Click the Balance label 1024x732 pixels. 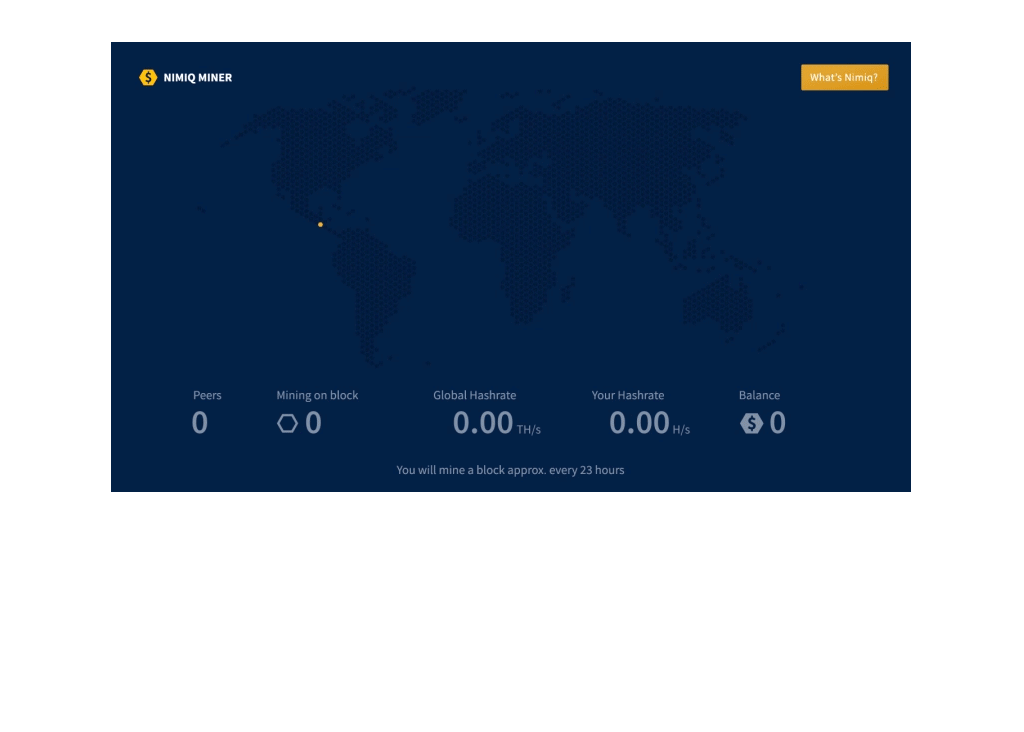tap(759, 395)
